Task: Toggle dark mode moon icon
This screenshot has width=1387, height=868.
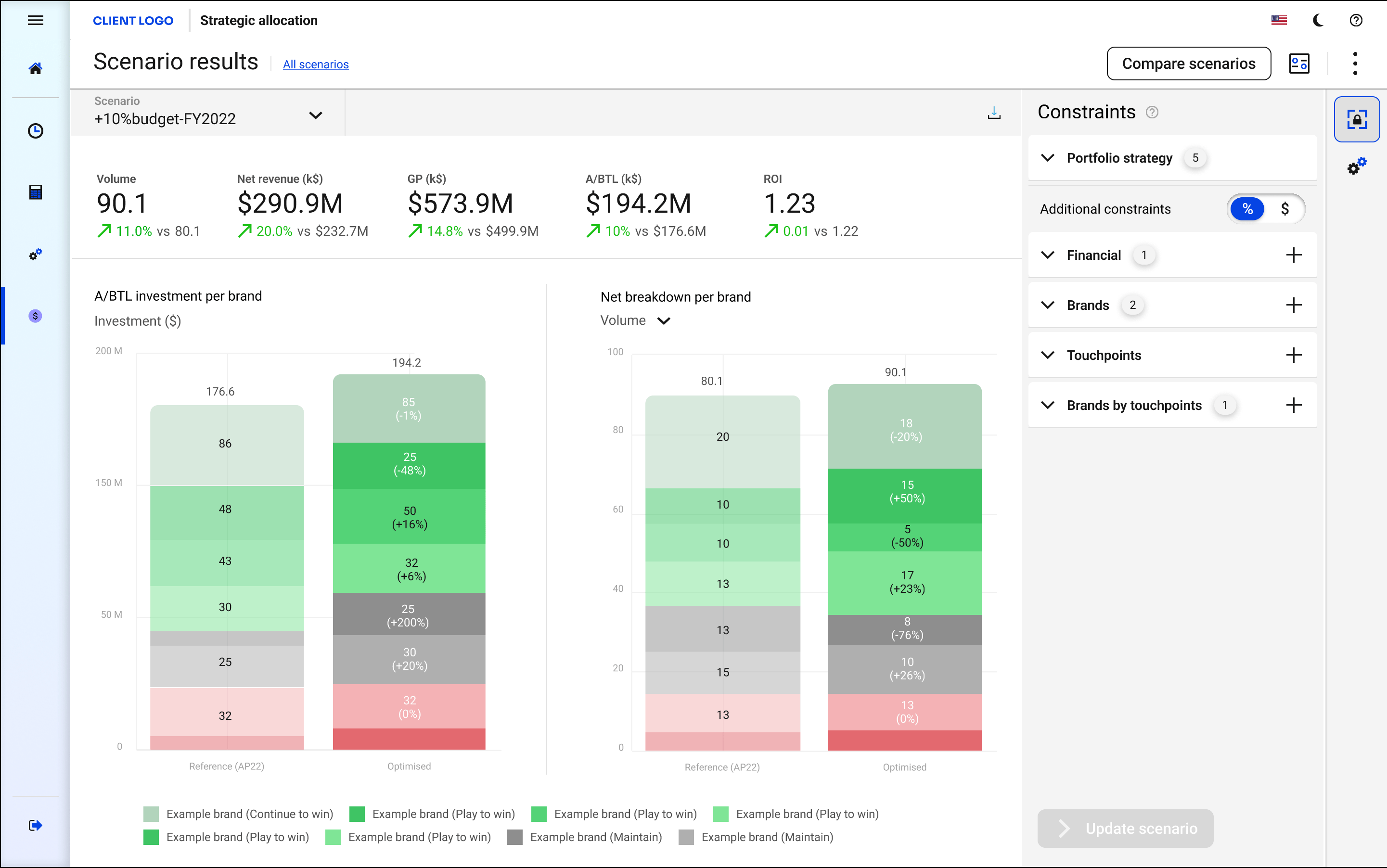Action: [1318, 21]
